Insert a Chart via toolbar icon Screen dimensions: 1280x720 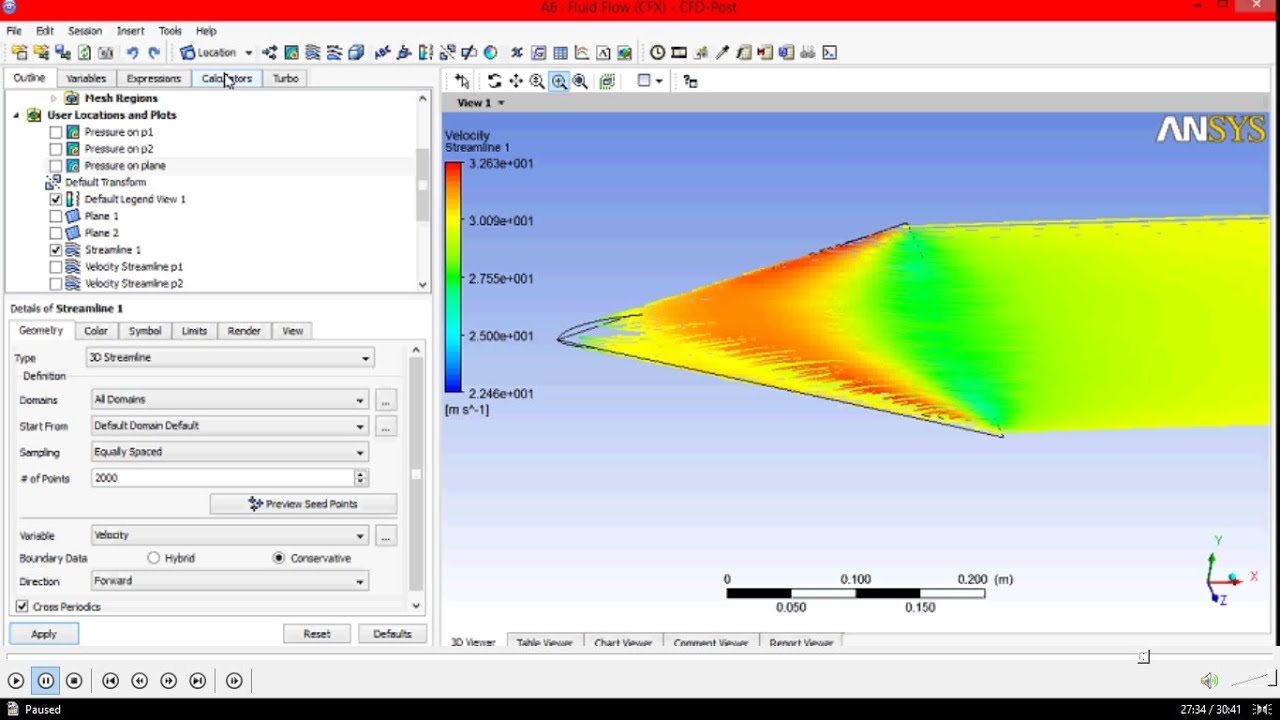581,52
